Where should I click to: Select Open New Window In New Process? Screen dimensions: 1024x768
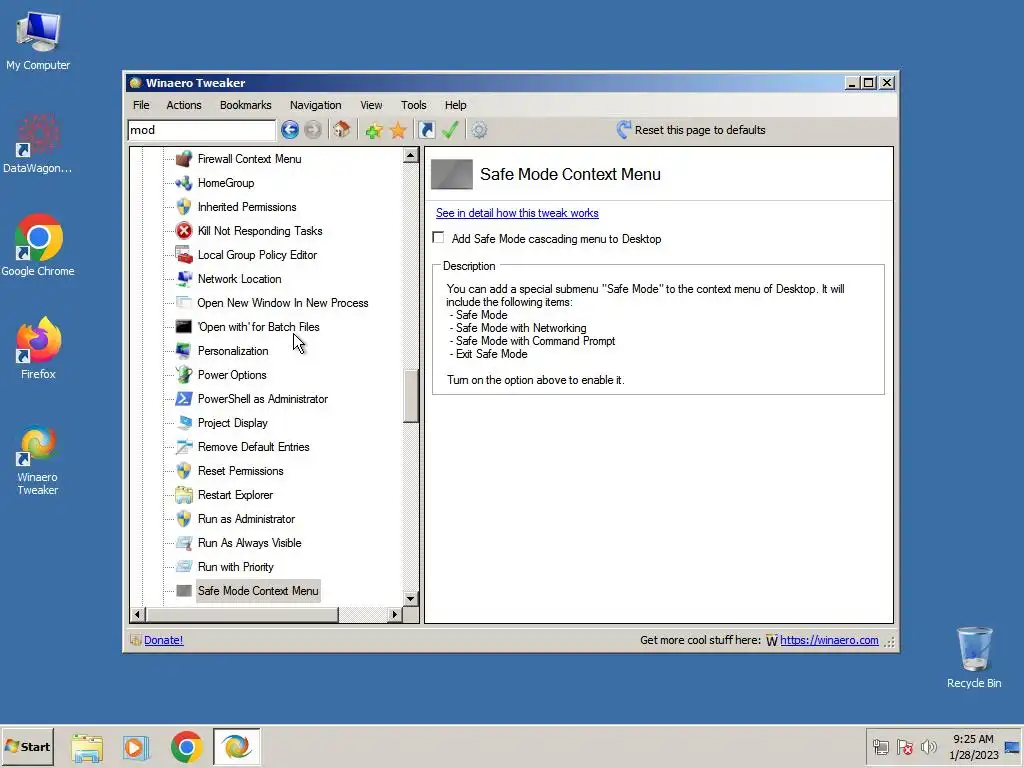click(x=283, y=303)
